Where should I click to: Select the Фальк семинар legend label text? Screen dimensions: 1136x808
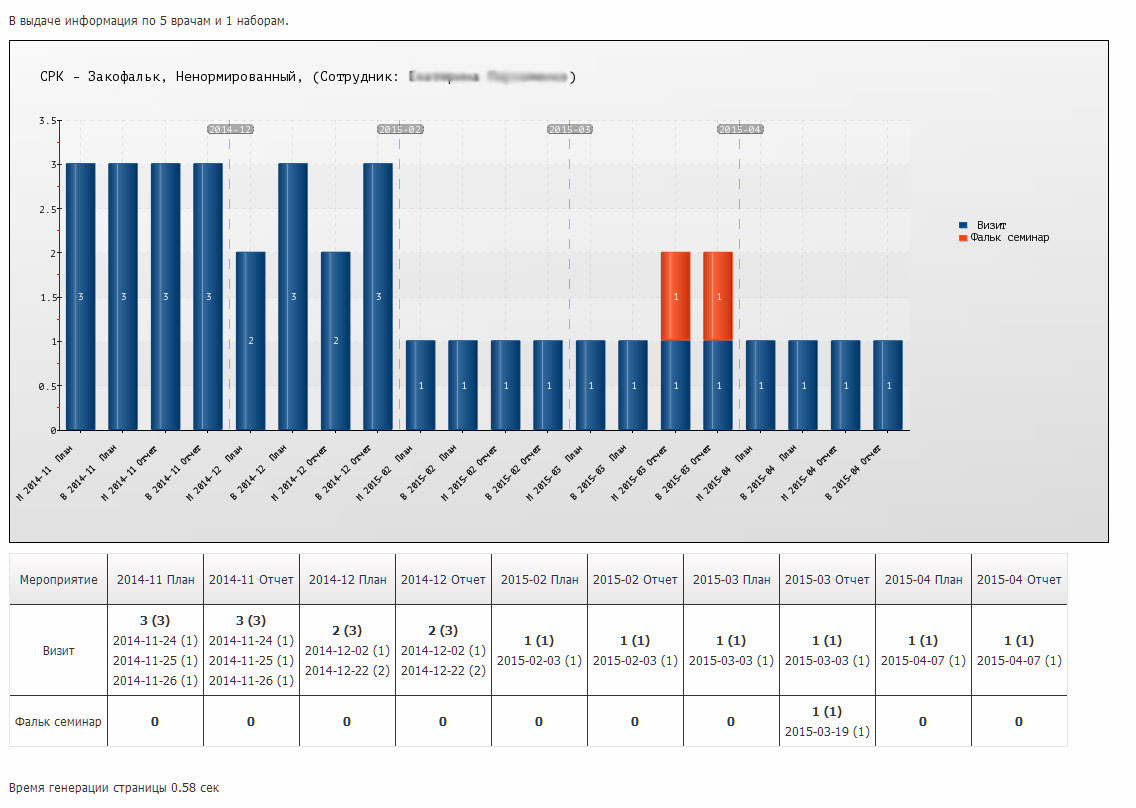point(1010,238)
